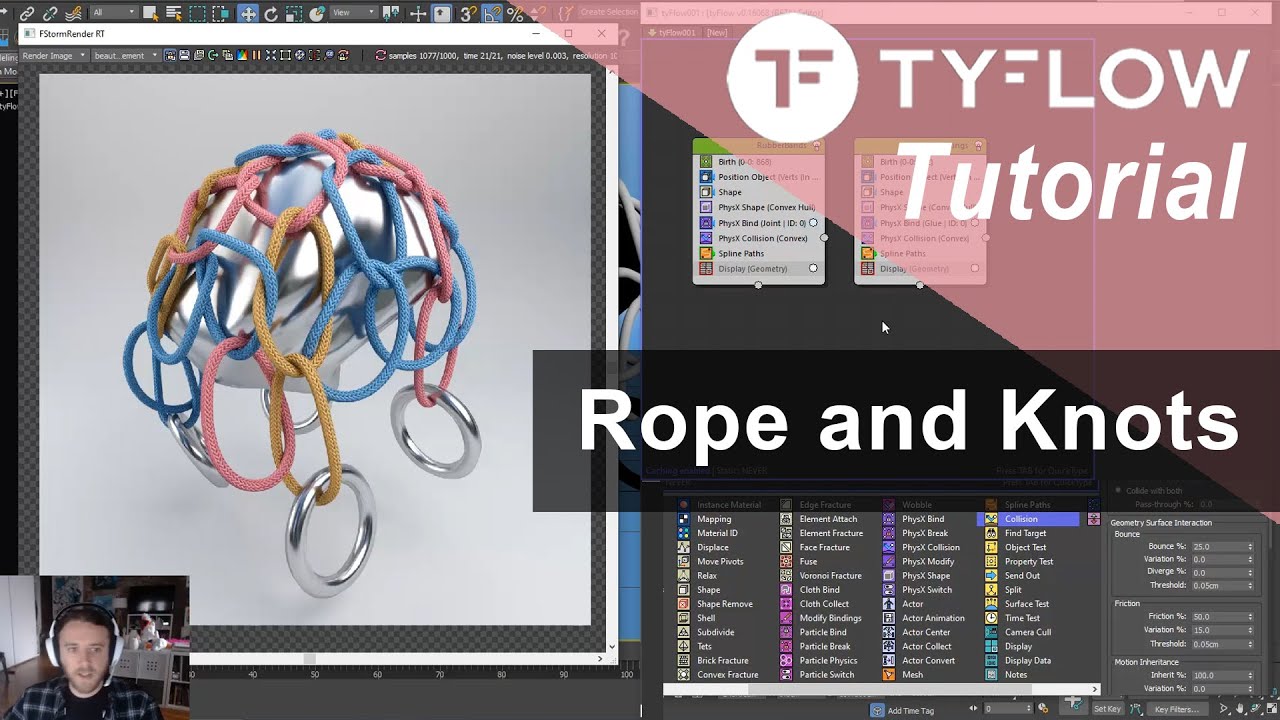The height and width of the screenshot is (720, 1280).
Task: Open the beauty element dropdown in FStormRender
Action: tap(126, 55)
